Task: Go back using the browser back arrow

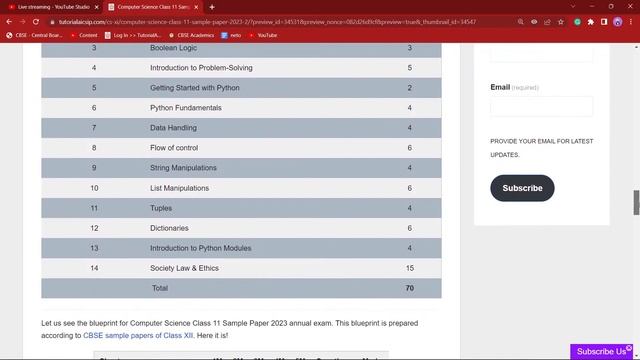Action: pos(9,22)
